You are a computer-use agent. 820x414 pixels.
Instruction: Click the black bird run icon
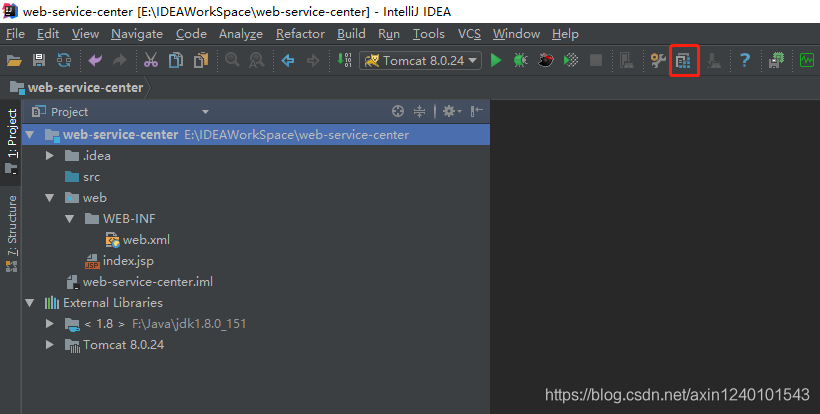pyautogui.click(x=545, y=61)
